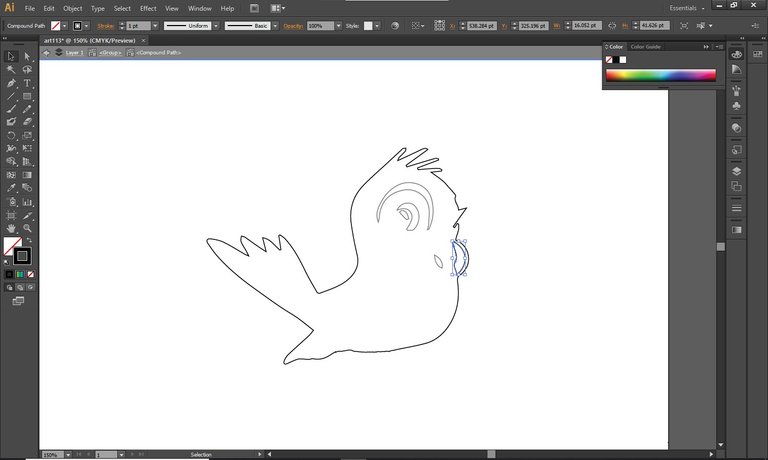Select the Selection tool (black arrow)
The width and height of the screenshot is (768, 460).
(x=11, y=56)
